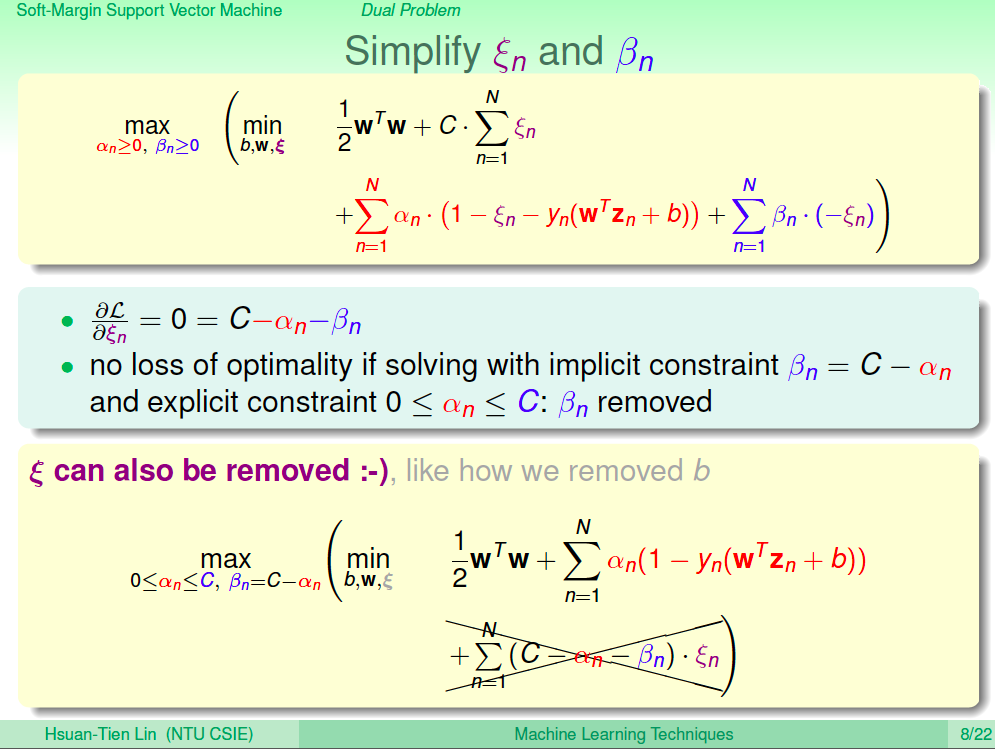The image size is (995, 749).
Task: Click the constraint '0≤αn≤C' under bottom max
Action: click(x=173, y=581)
